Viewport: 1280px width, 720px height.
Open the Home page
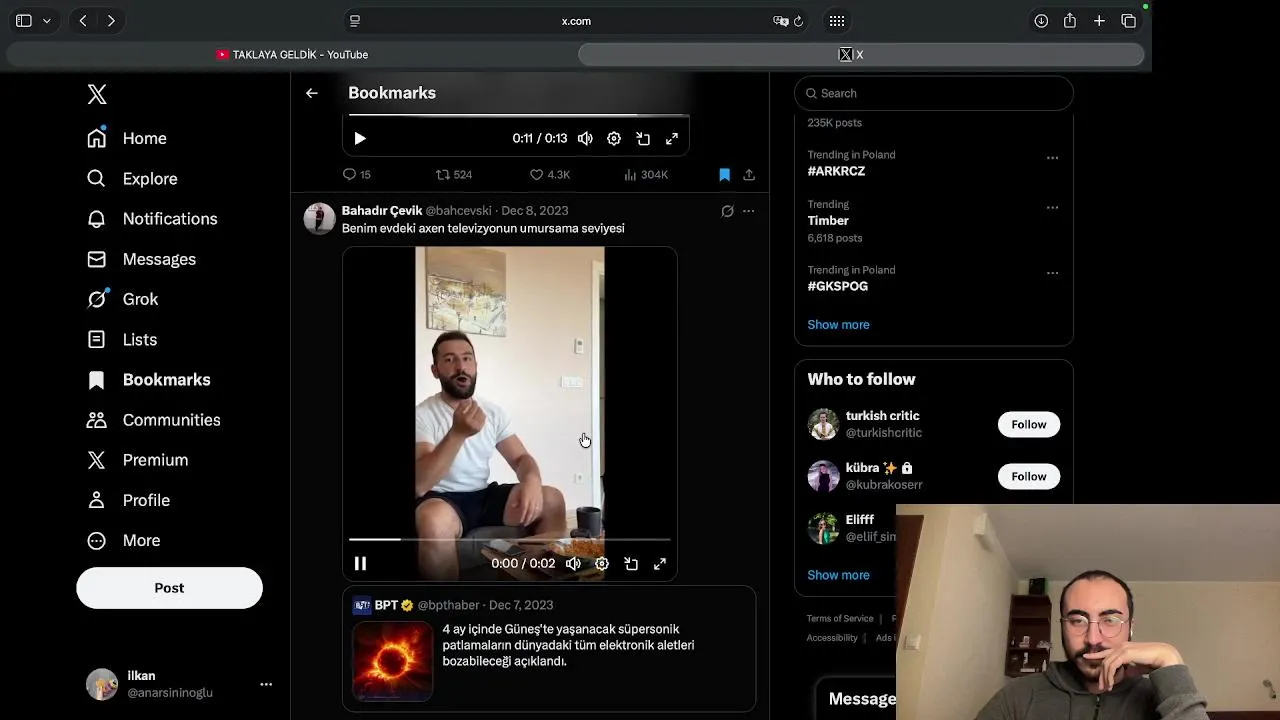(x=127, y=138)
